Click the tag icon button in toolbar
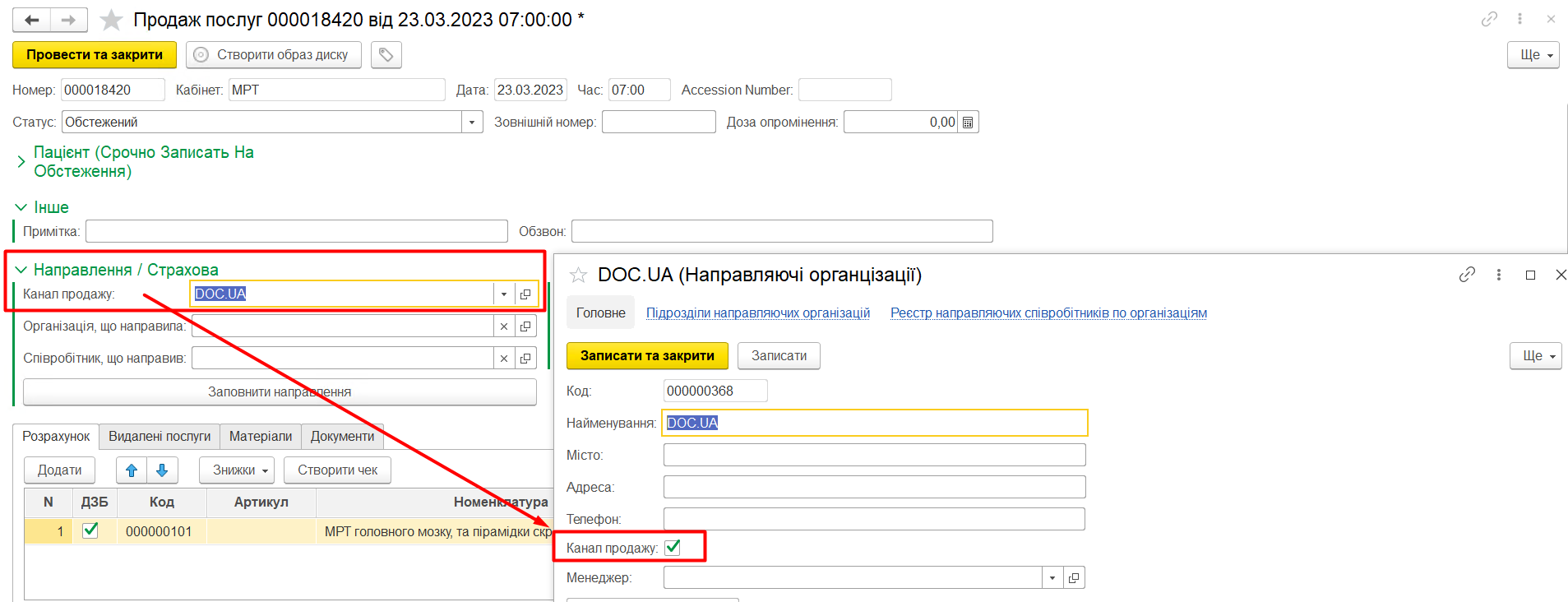 point(386,55)
